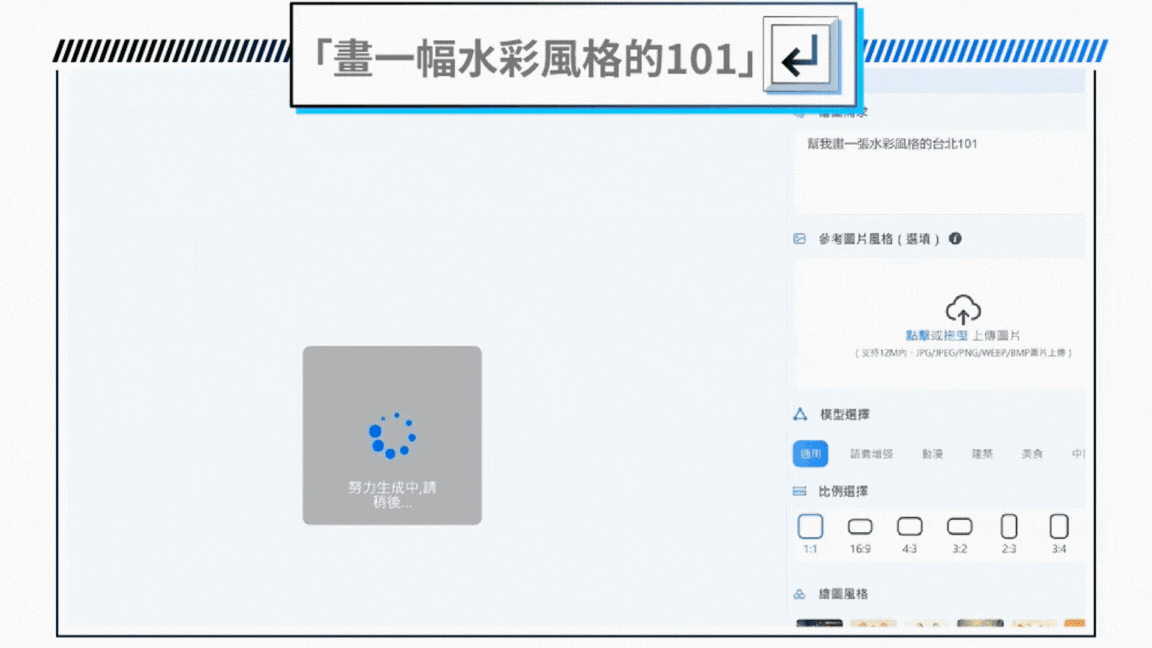This screenshot has width=1152, height=648.
Task: Choose the 2:3 portrait ratio
Action: pos(1009,533)
